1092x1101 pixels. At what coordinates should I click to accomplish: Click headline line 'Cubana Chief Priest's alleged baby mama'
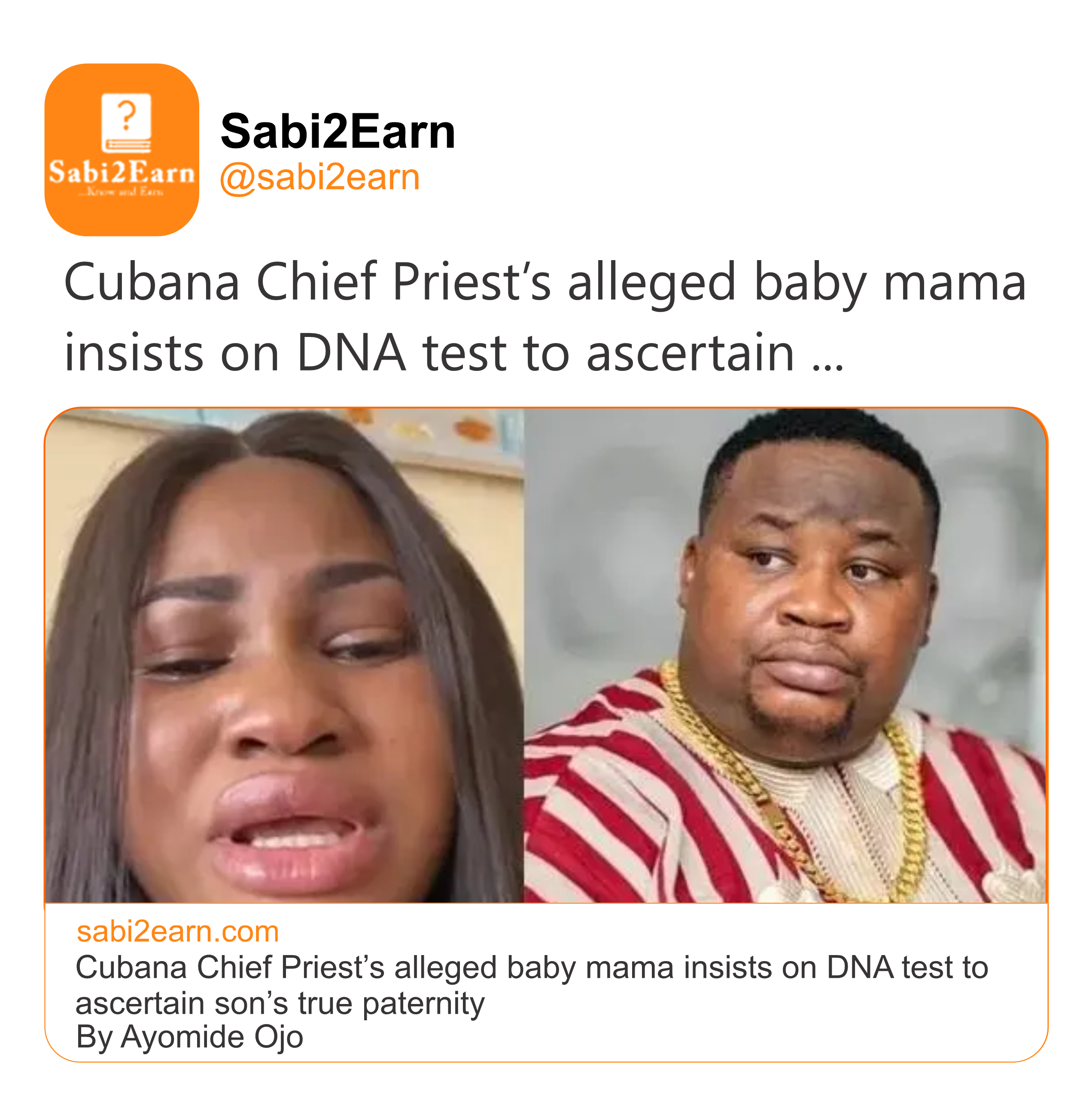[x=544, y=282]
